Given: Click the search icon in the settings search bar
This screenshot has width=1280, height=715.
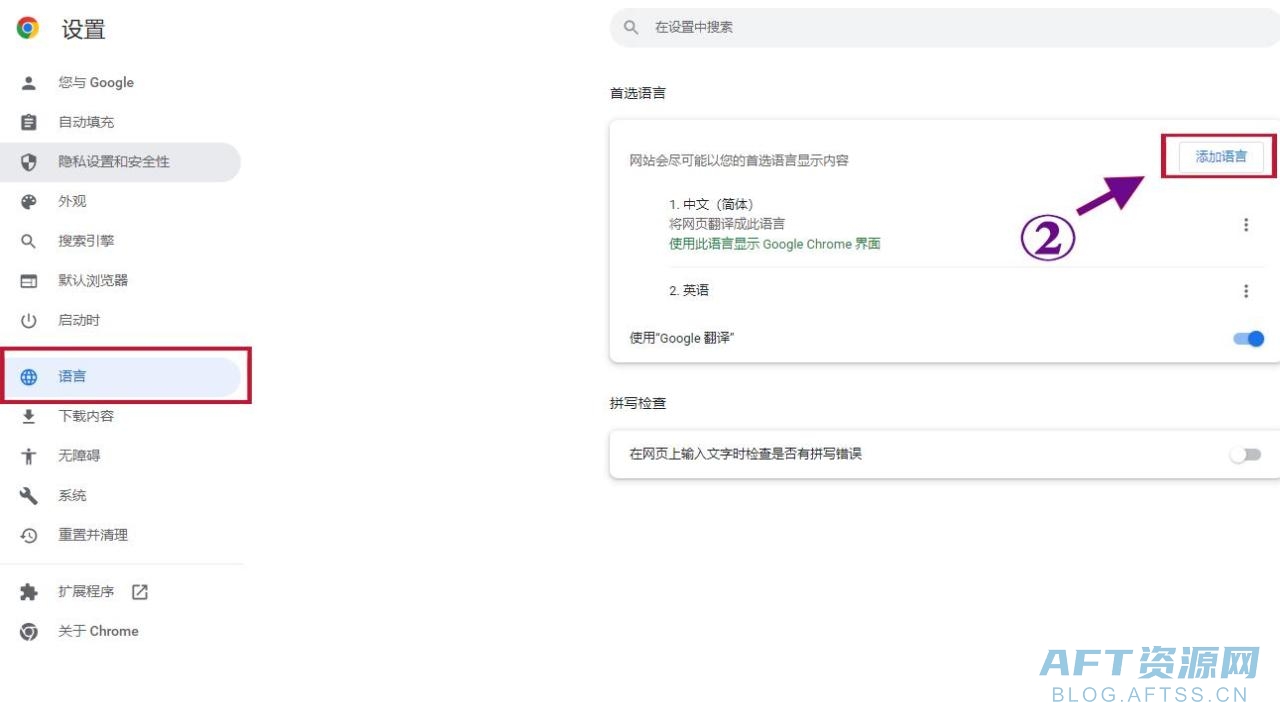Looking at the screenshot, I should pyautogui.click(x=631, y=28).
